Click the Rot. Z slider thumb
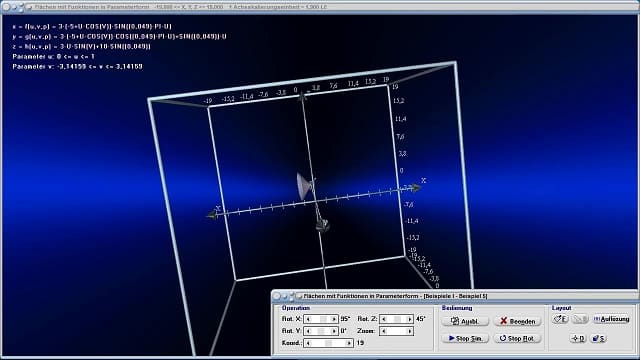This screenshot has height=360, width=640. 398,319
